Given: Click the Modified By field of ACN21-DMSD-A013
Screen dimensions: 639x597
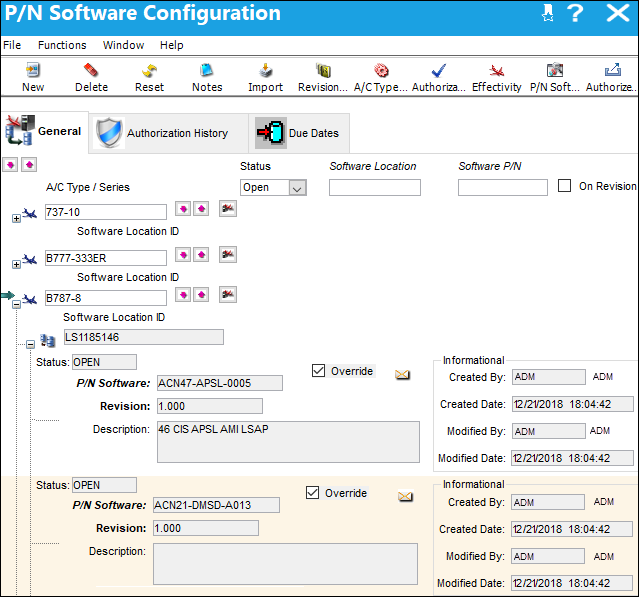Looking at the screenshot, I should click(548, 557).
